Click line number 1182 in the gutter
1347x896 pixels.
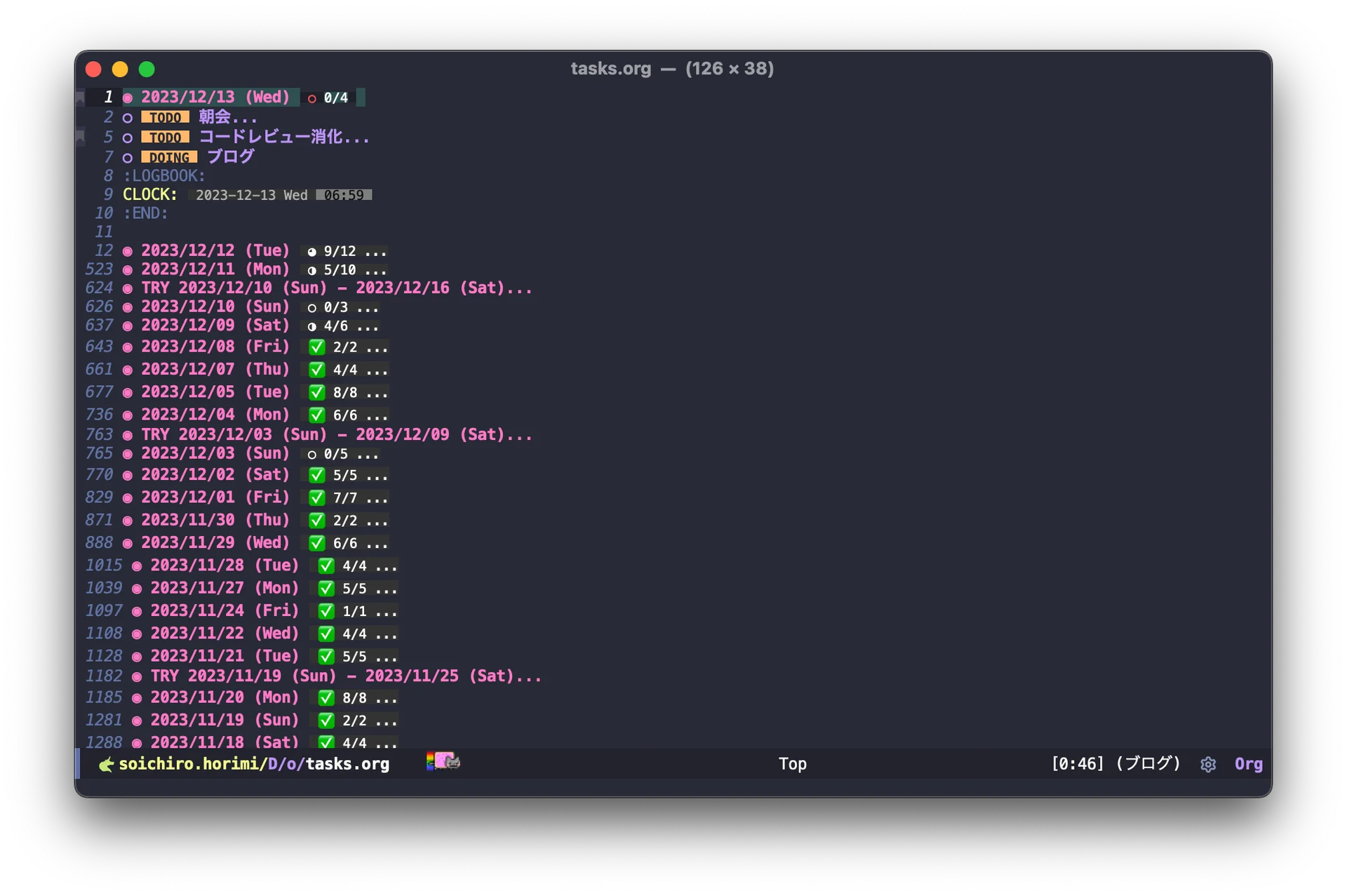point(104,676)
